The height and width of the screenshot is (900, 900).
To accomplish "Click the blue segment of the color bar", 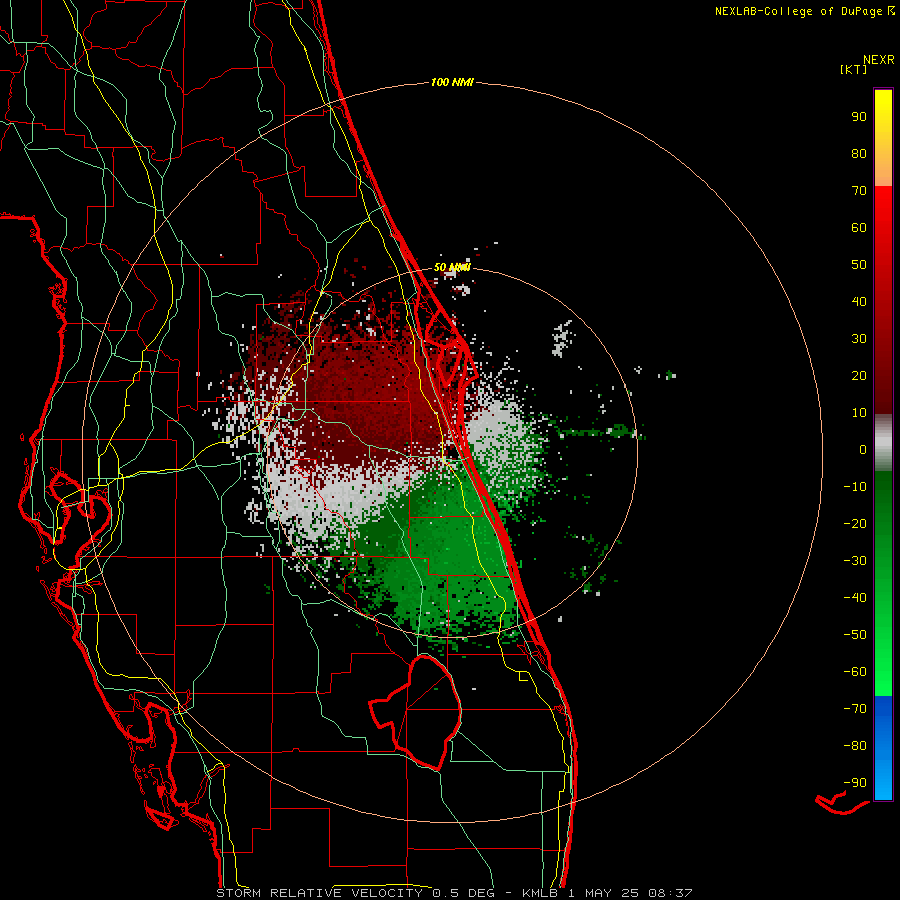I will (883, 748).
